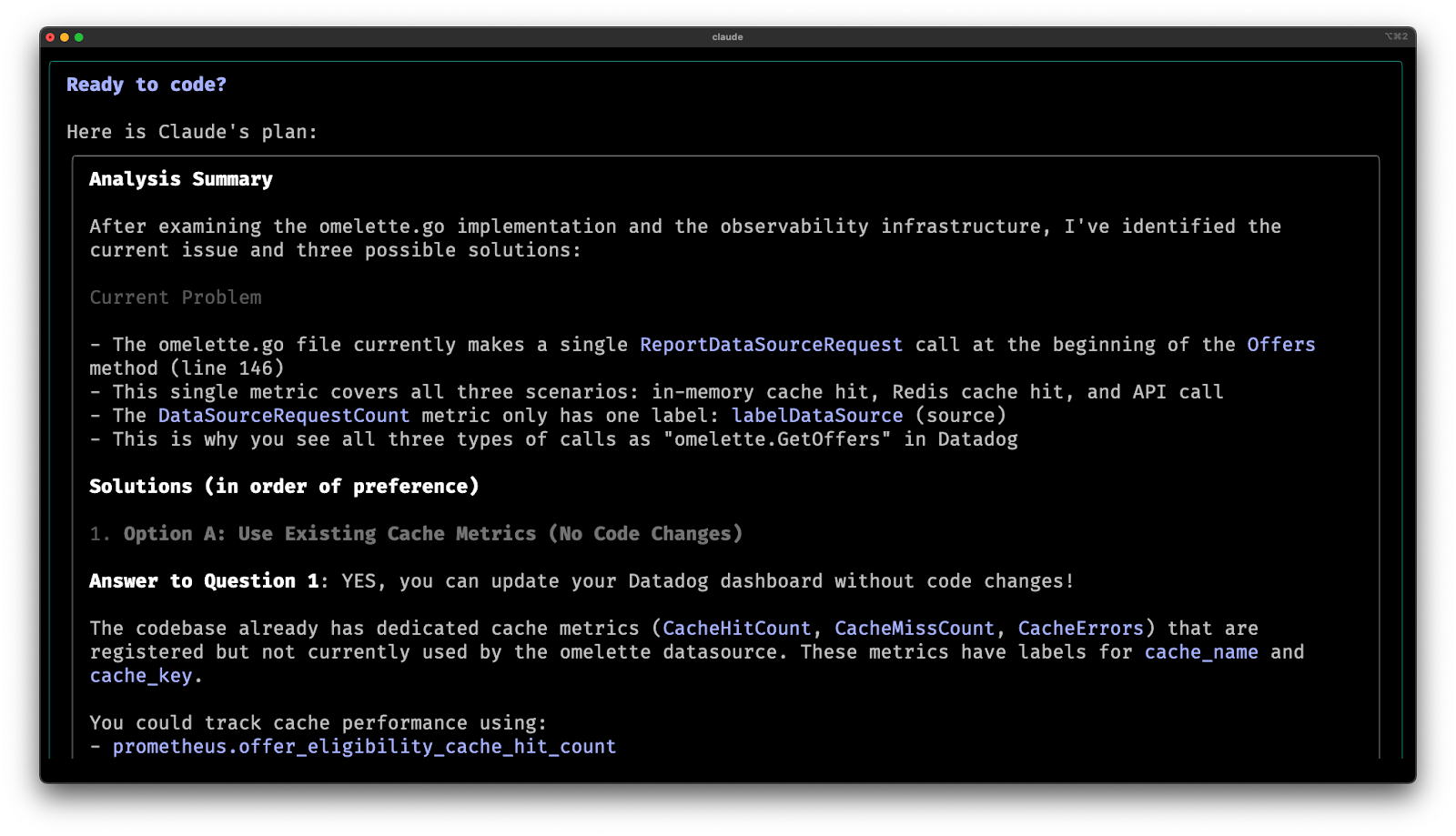Click the 'Solutions (in order of preference)' heading
The image size is (1456, 836).
pyautogui.click(x=284, y=486)
